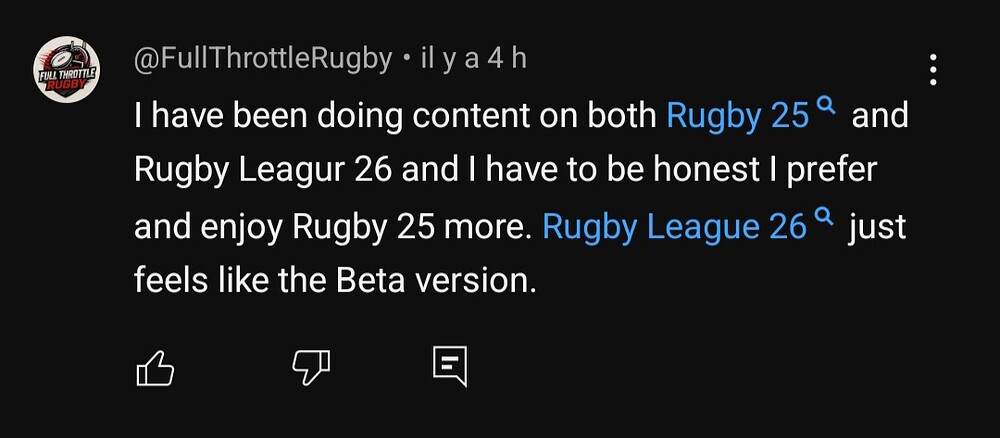Click the reply speech bubble icon

449,366
